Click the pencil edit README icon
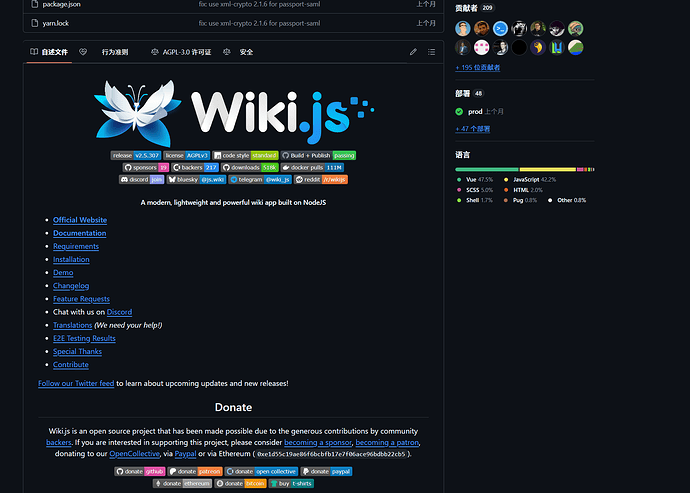Image resolution: width=690 pixels, height=493 pixels. (x=413, y=52)
